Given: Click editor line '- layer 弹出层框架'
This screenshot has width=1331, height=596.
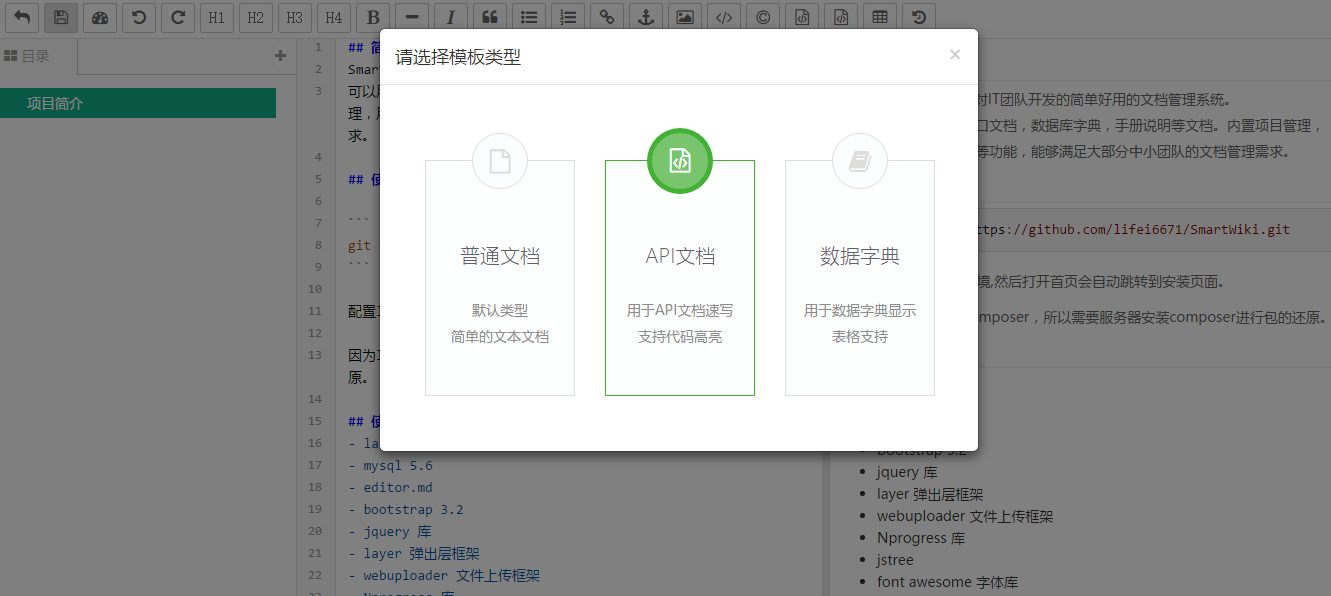Looking at the screenshot, I should coord(414,553).
